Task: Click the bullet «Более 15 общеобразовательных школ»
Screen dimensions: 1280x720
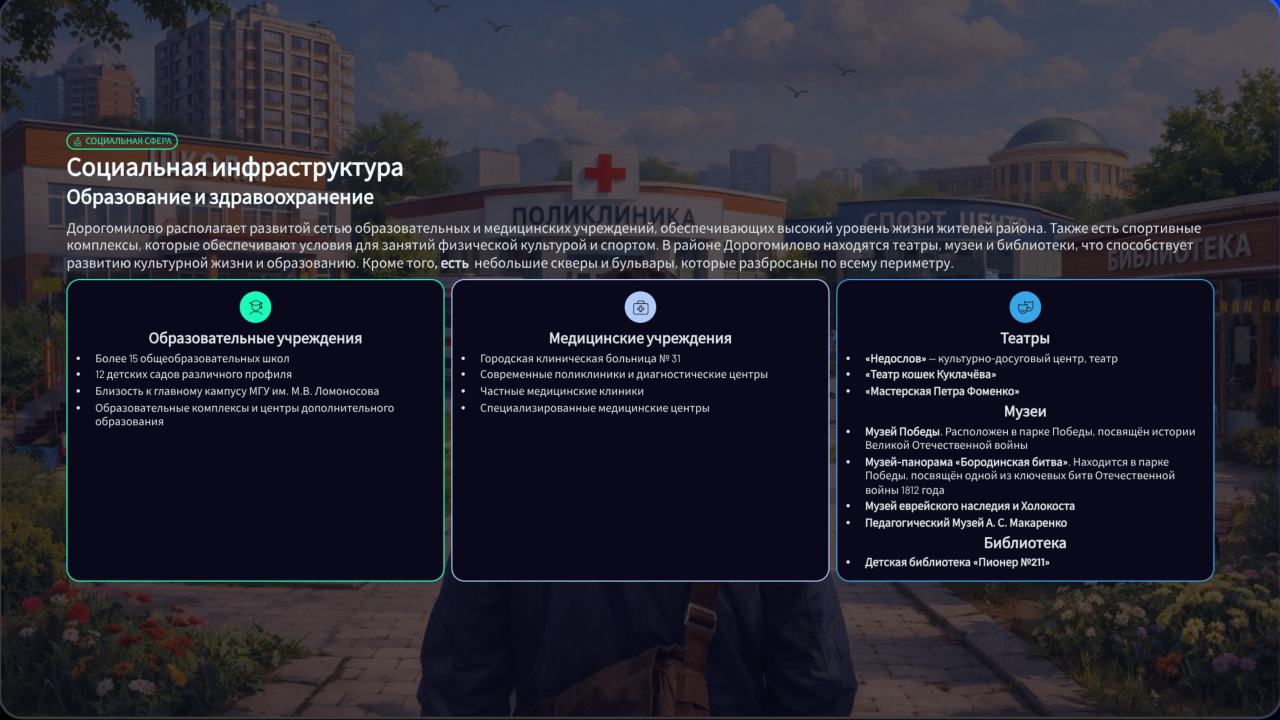Action: pos(192,358)
